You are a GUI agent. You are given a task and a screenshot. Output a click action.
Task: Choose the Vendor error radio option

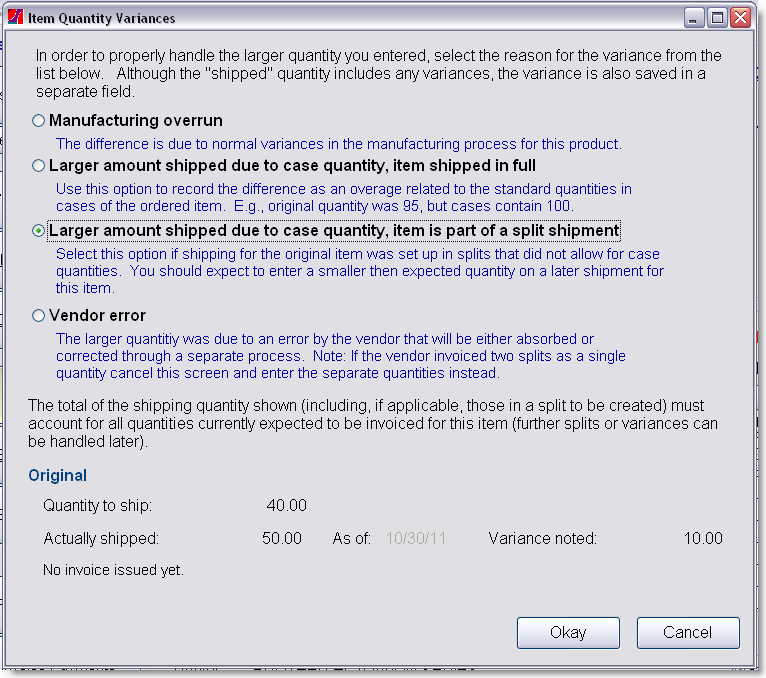click(38, 316)
